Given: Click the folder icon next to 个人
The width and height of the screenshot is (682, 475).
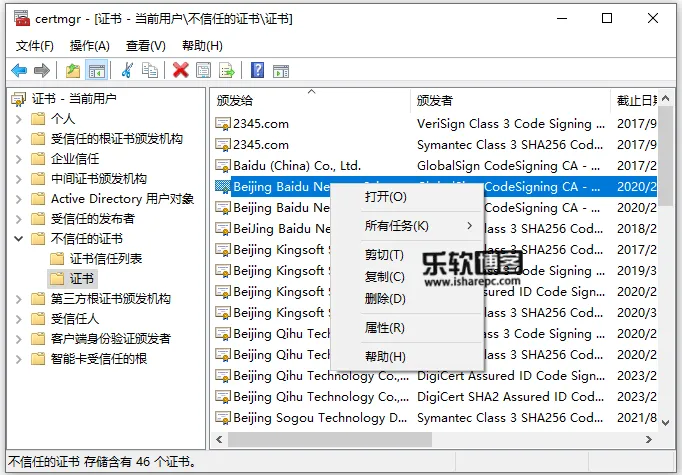Looking at the screenshot, I should point(38,119).
